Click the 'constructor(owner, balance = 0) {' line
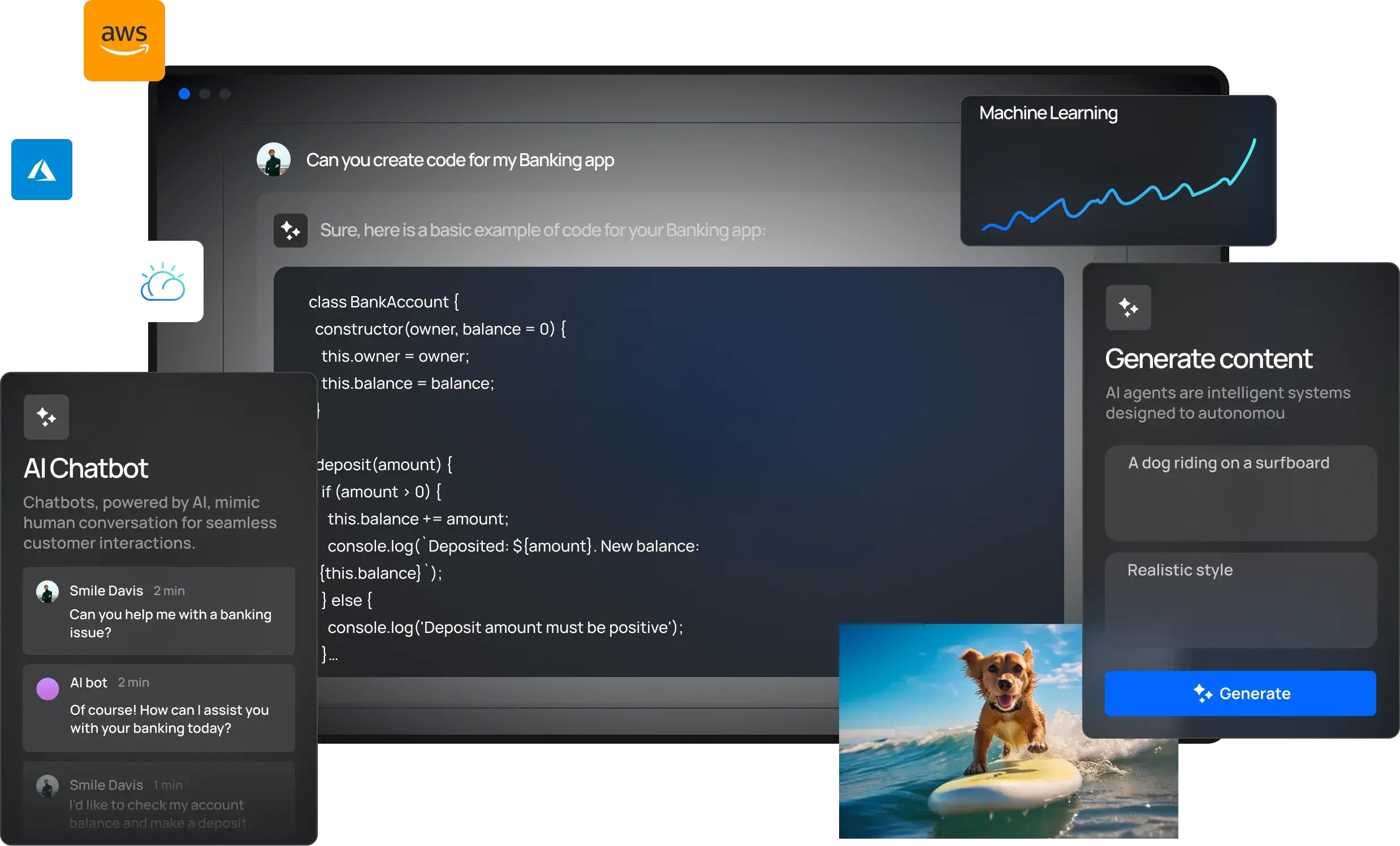 coord(440,329)
